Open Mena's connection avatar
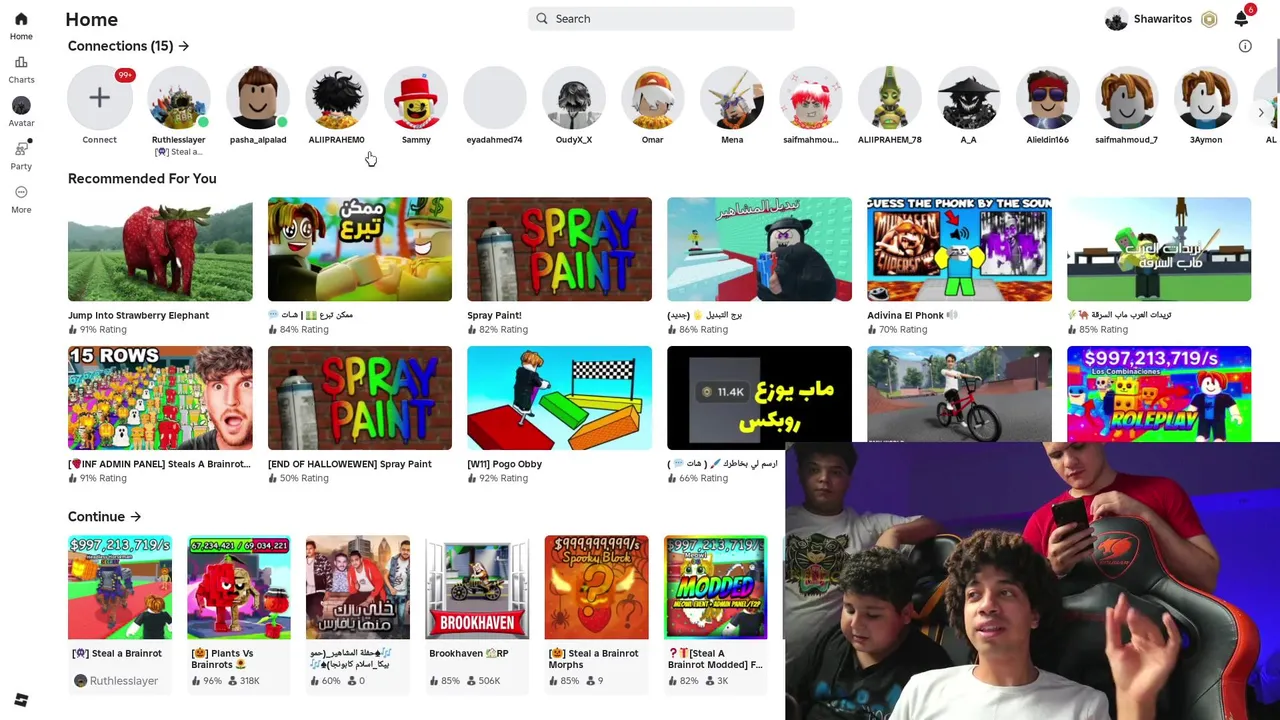The image size is (1280, 720). pyautogui.click(x=732, y=97)
